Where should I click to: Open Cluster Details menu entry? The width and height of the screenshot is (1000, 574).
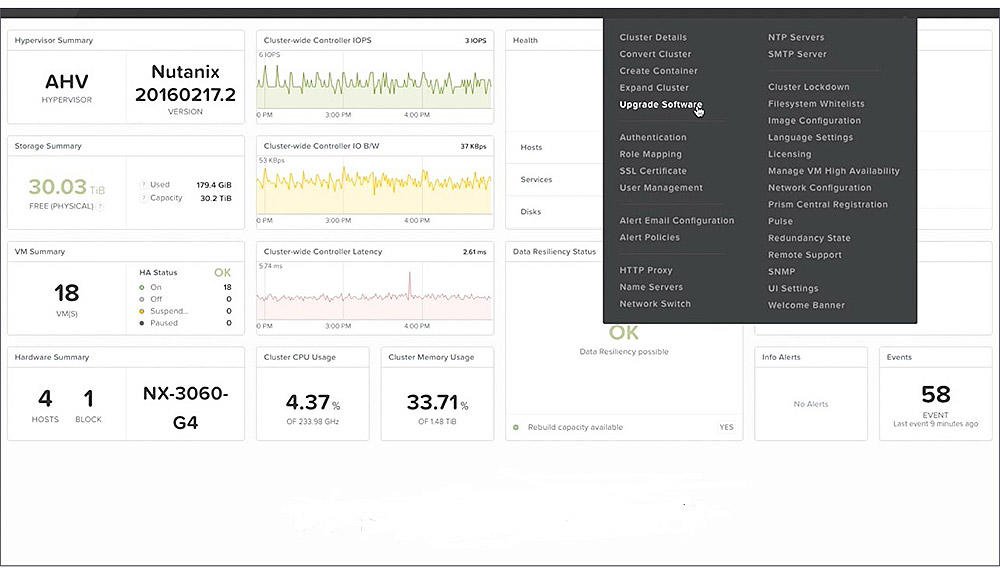pos(653,38)
